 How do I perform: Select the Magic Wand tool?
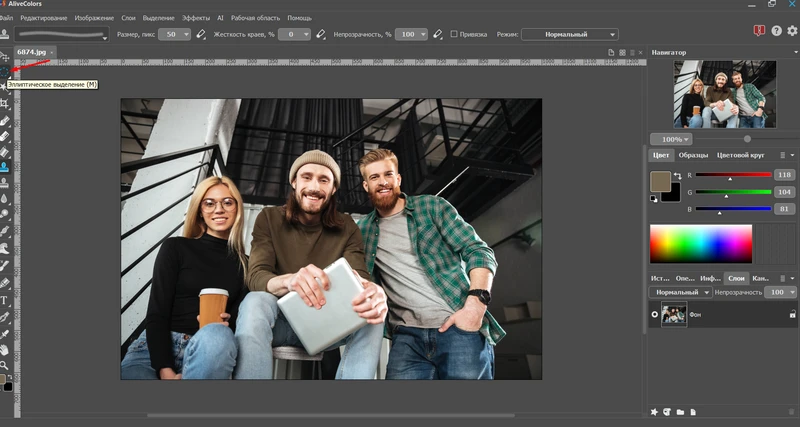tap(3, 87)
